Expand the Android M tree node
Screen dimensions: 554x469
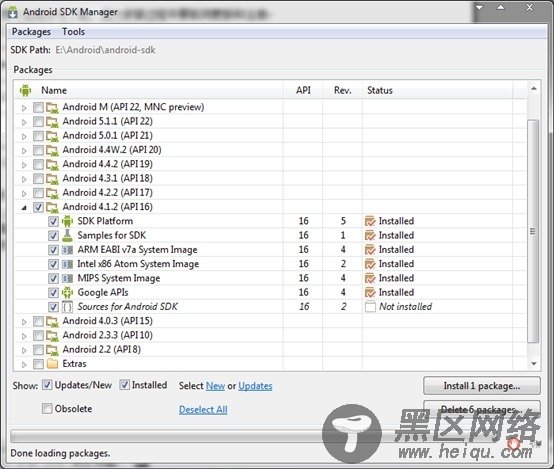point(24,108)
